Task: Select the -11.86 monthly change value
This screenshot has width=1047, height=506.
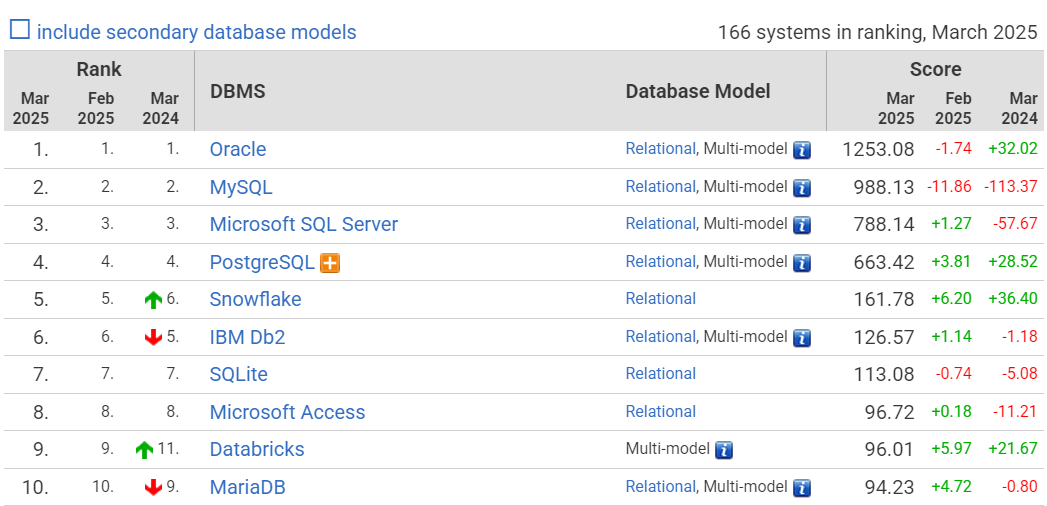Action: coord(950,188)
